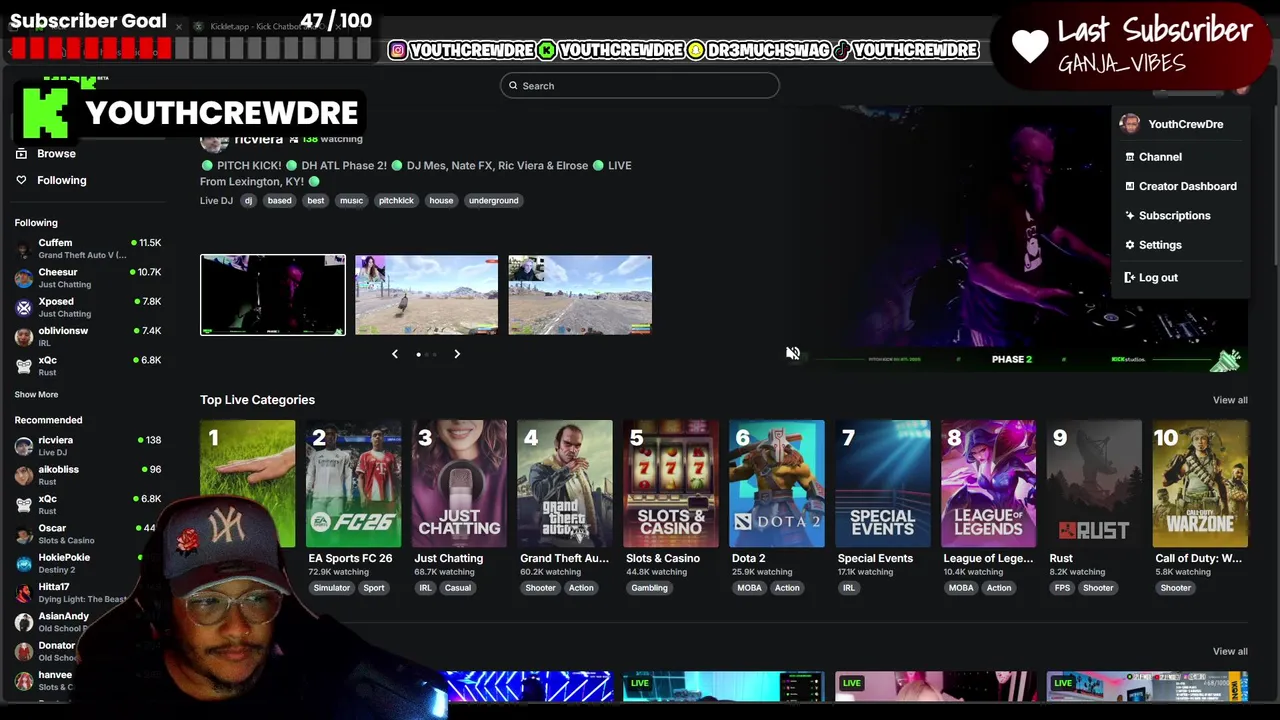Click the Subscriptions sparkle icon
The height and width of the screenshot is (720, 1280).
(1130, 215)
